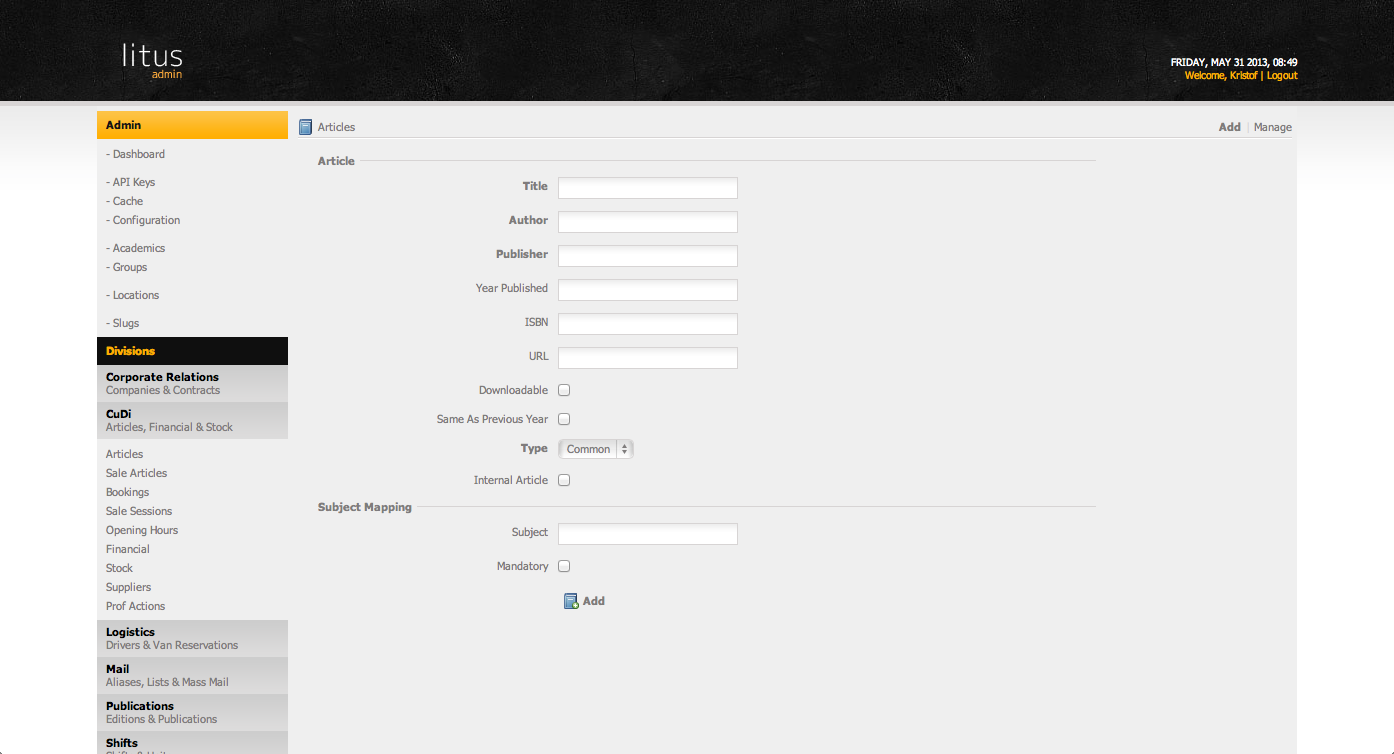1394x754 pixels.
Task: Click the Logout link
Action: click(1282, 75)
